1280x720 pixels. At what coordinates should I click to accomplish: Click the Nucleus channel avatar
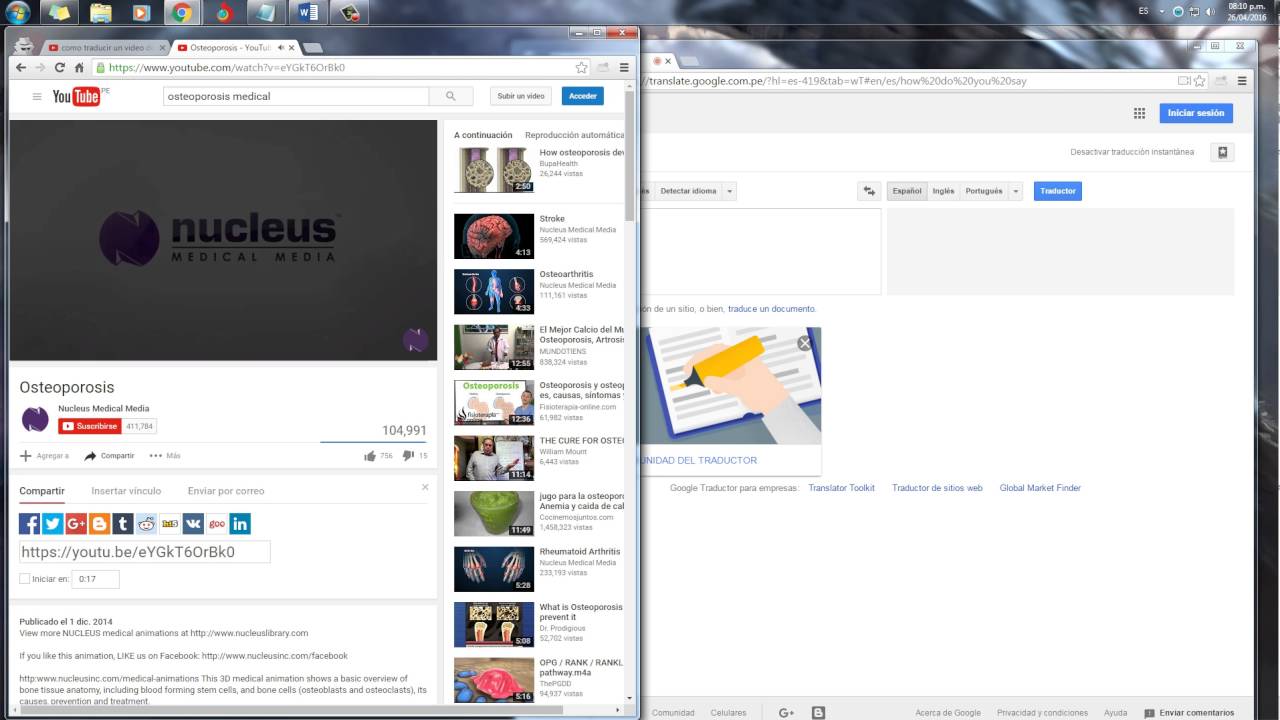click(35, 419)
